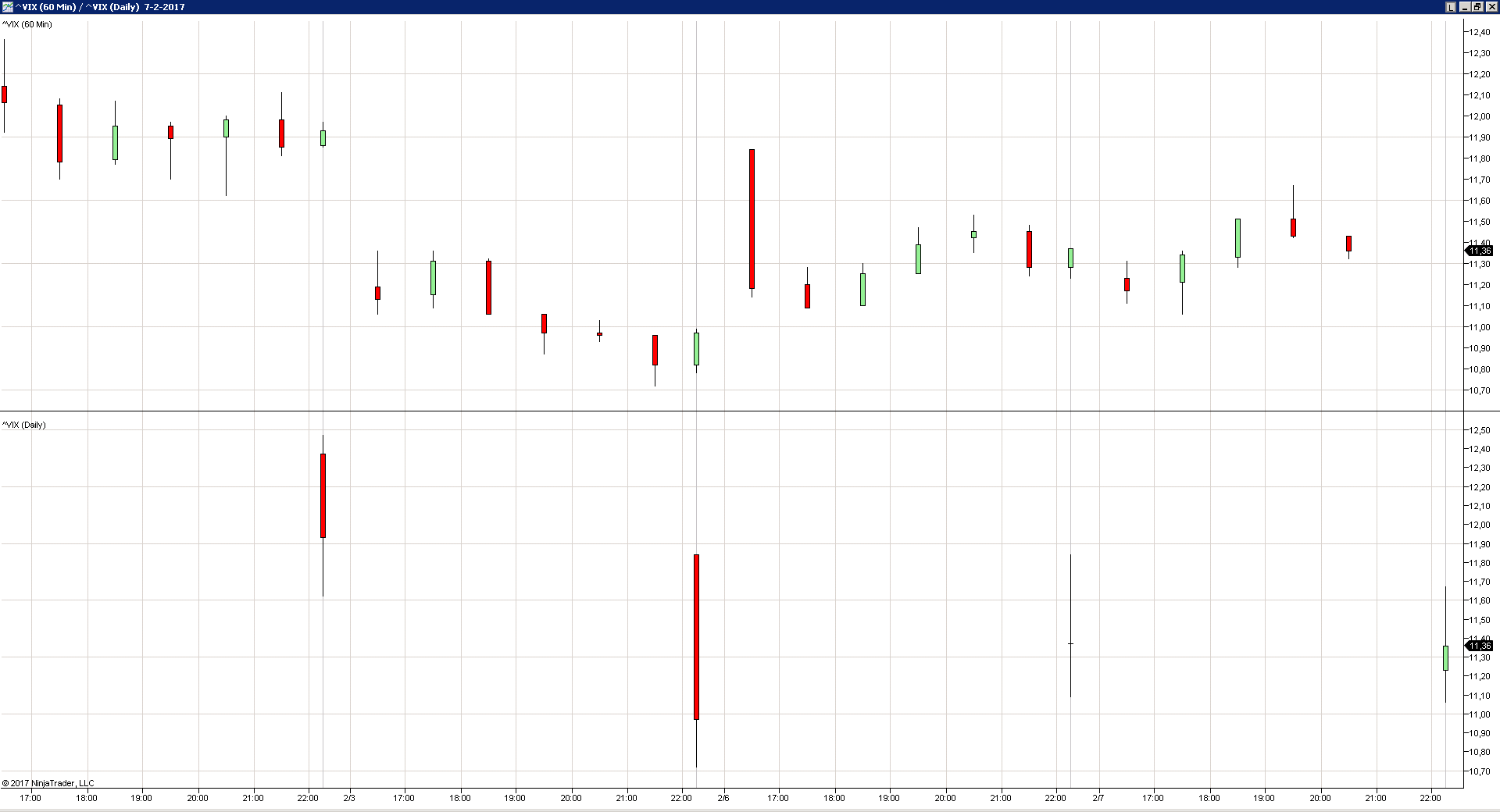Click the 2/6 date label on time axis

pos(723,798)
